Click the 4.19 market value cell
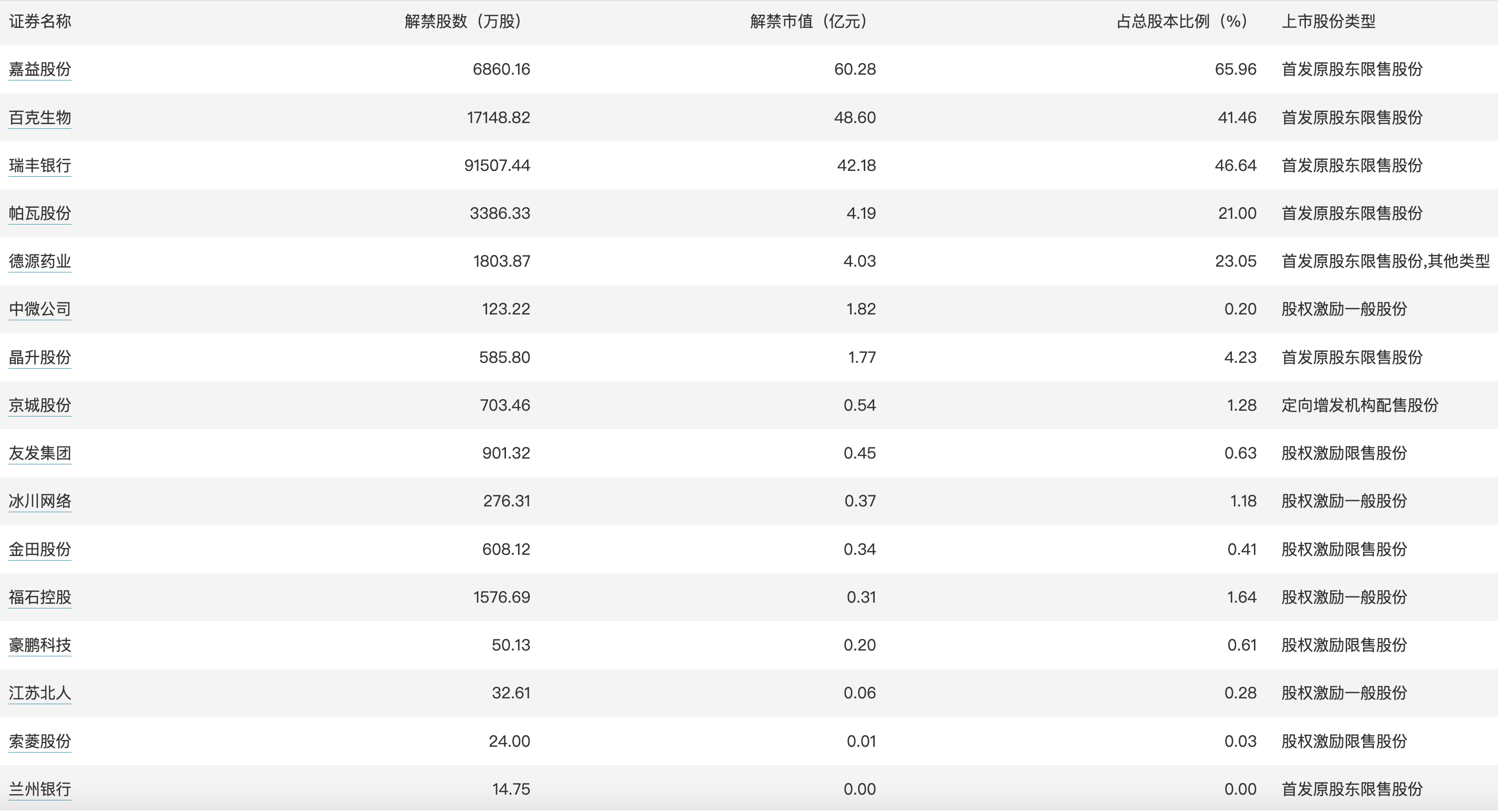This screenshot has width=1498, height=812. [861, 214]
